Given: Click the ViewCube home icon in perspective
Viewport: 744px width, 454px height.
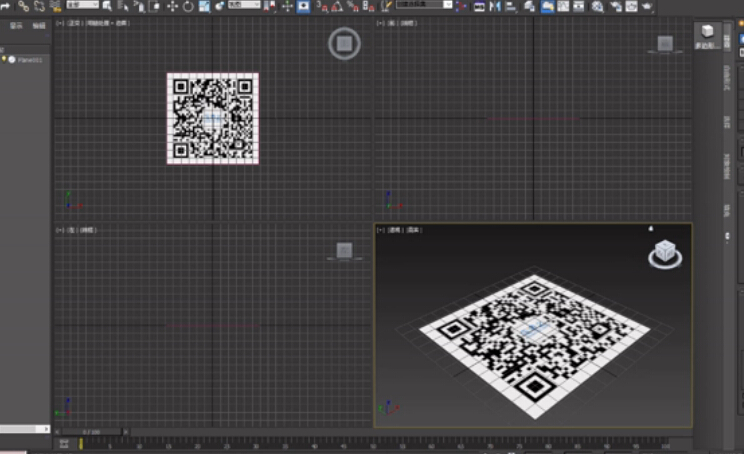Looking at the screenshot, I should point(651,229).
